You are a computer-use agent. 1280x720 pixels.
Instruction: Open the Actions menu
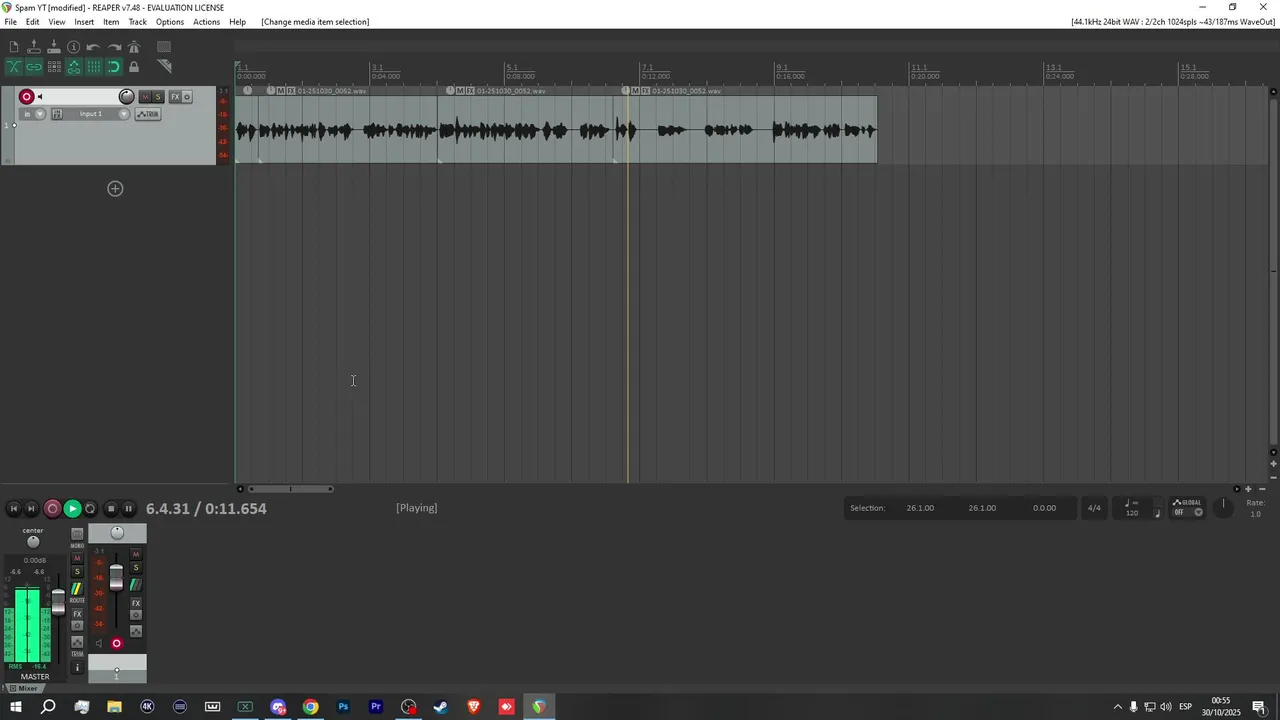(x=206, y=22)
